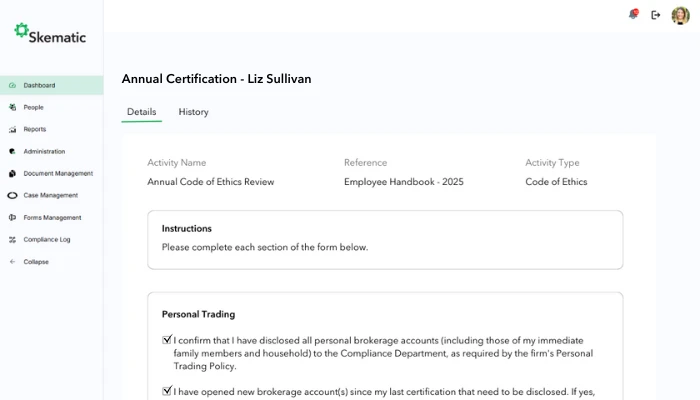Uncheck the disclosed brokerage accounts confirmation
Viewport: 700px width, 400px height.
point(167,340)
